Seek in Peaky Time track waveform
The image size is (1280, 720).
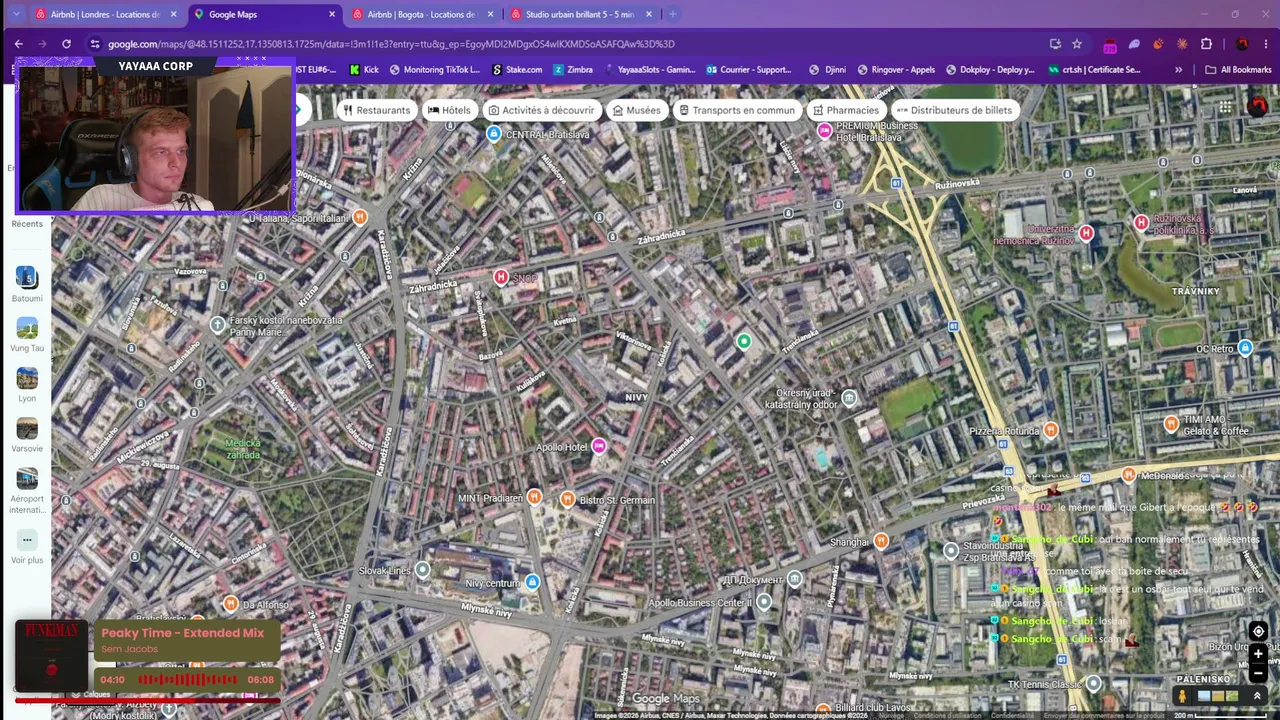coord(187,680)
